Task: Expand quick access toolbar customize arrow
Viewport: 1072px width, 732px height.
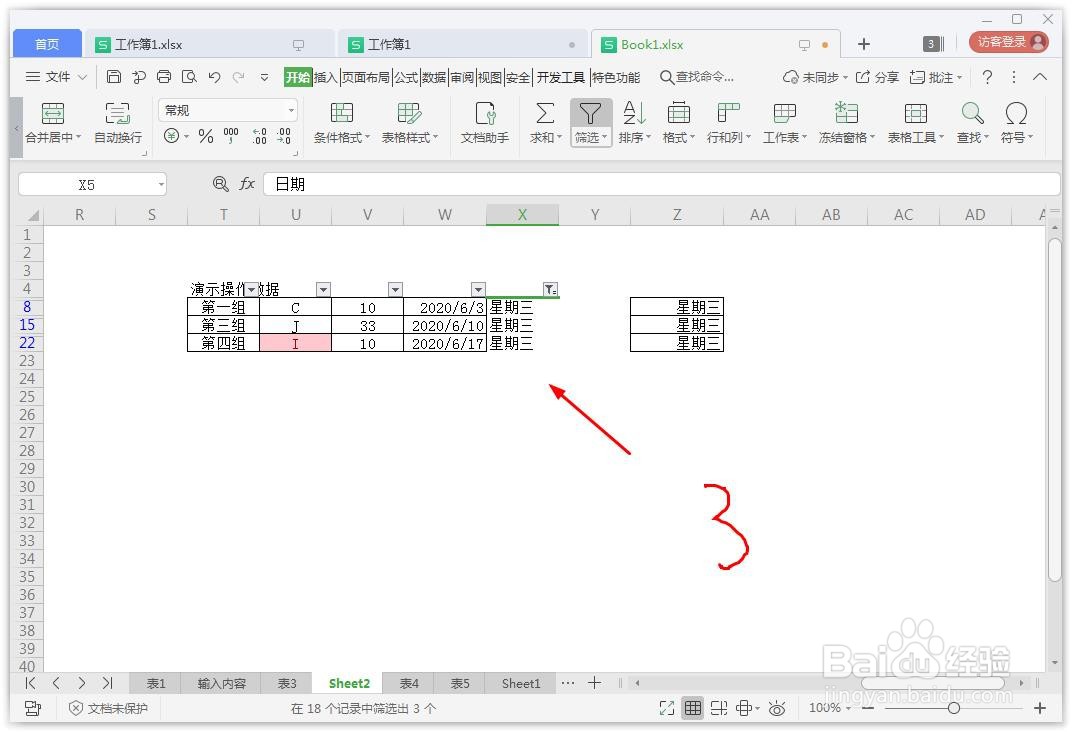Action: pos(265,77)
